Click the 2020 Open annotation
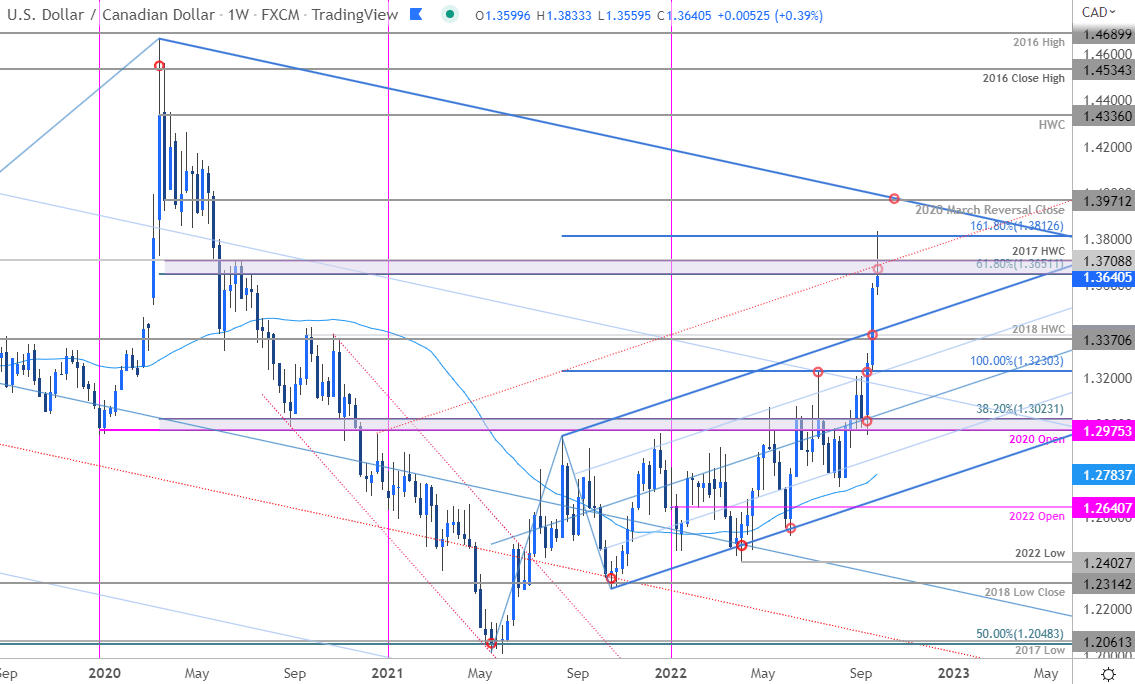The image size is (1135, 684). 1037,439
